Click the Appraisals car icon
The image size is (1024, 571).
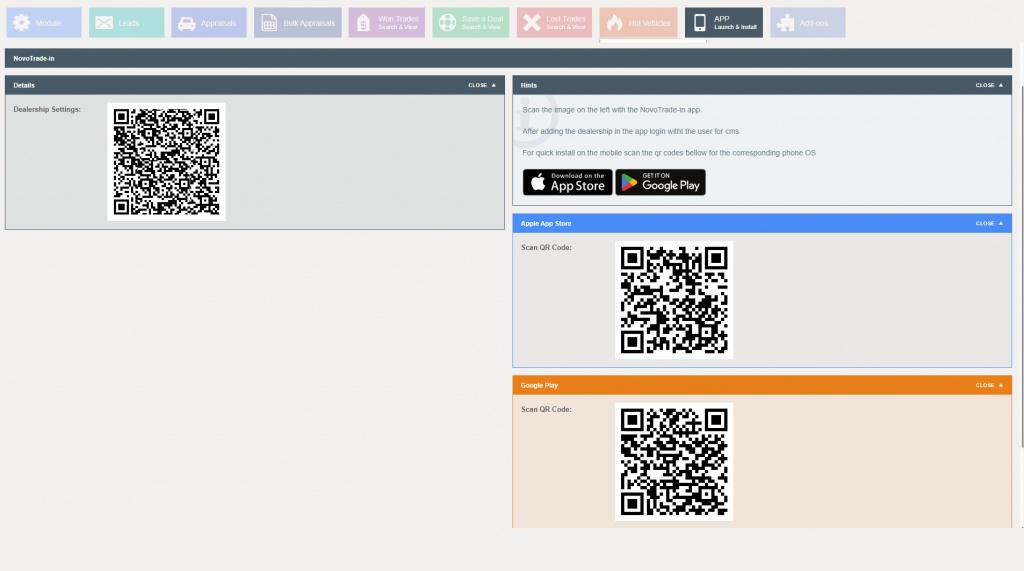(187, 24)
